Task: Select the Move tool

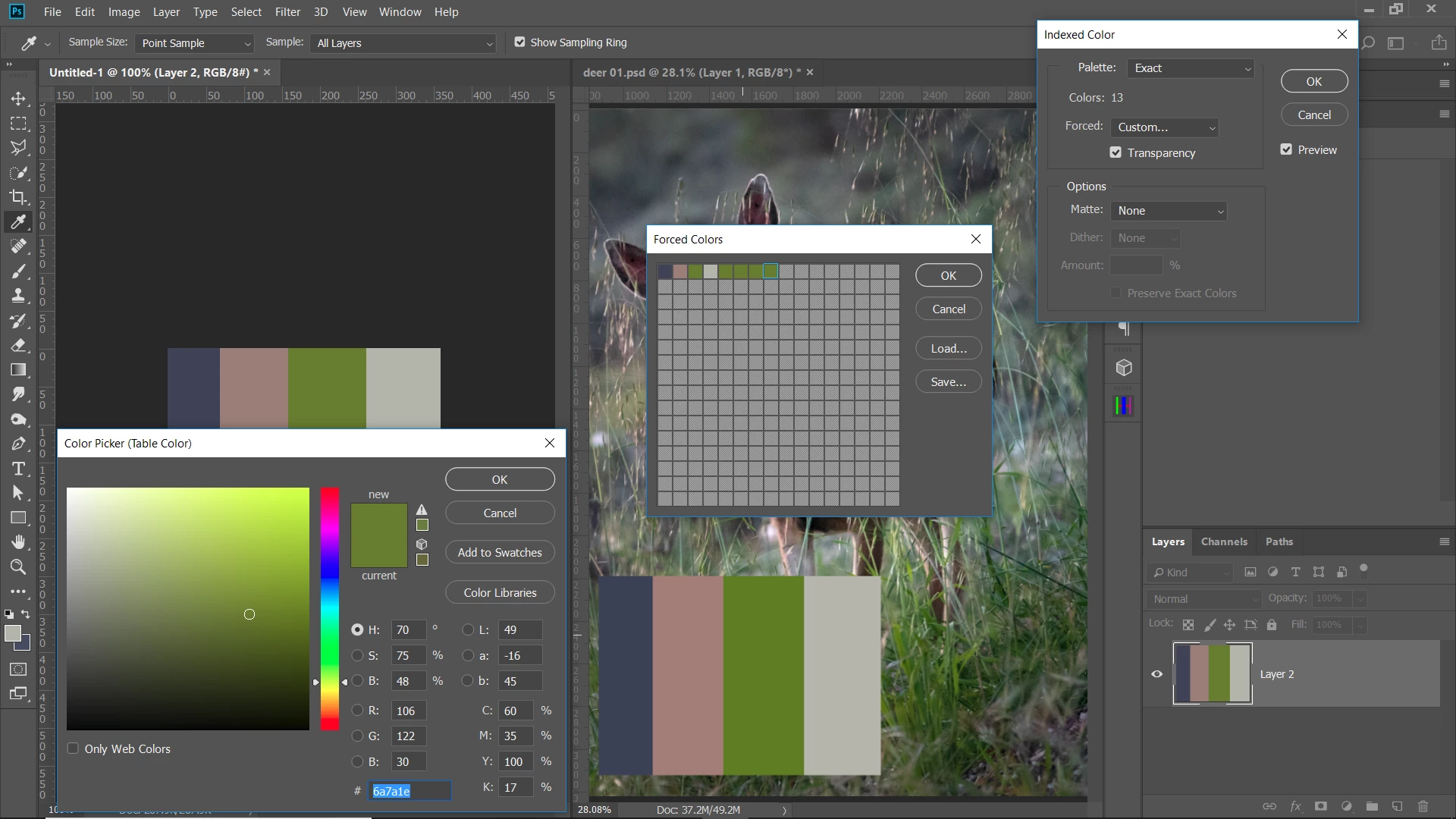Action: point(18,99)
